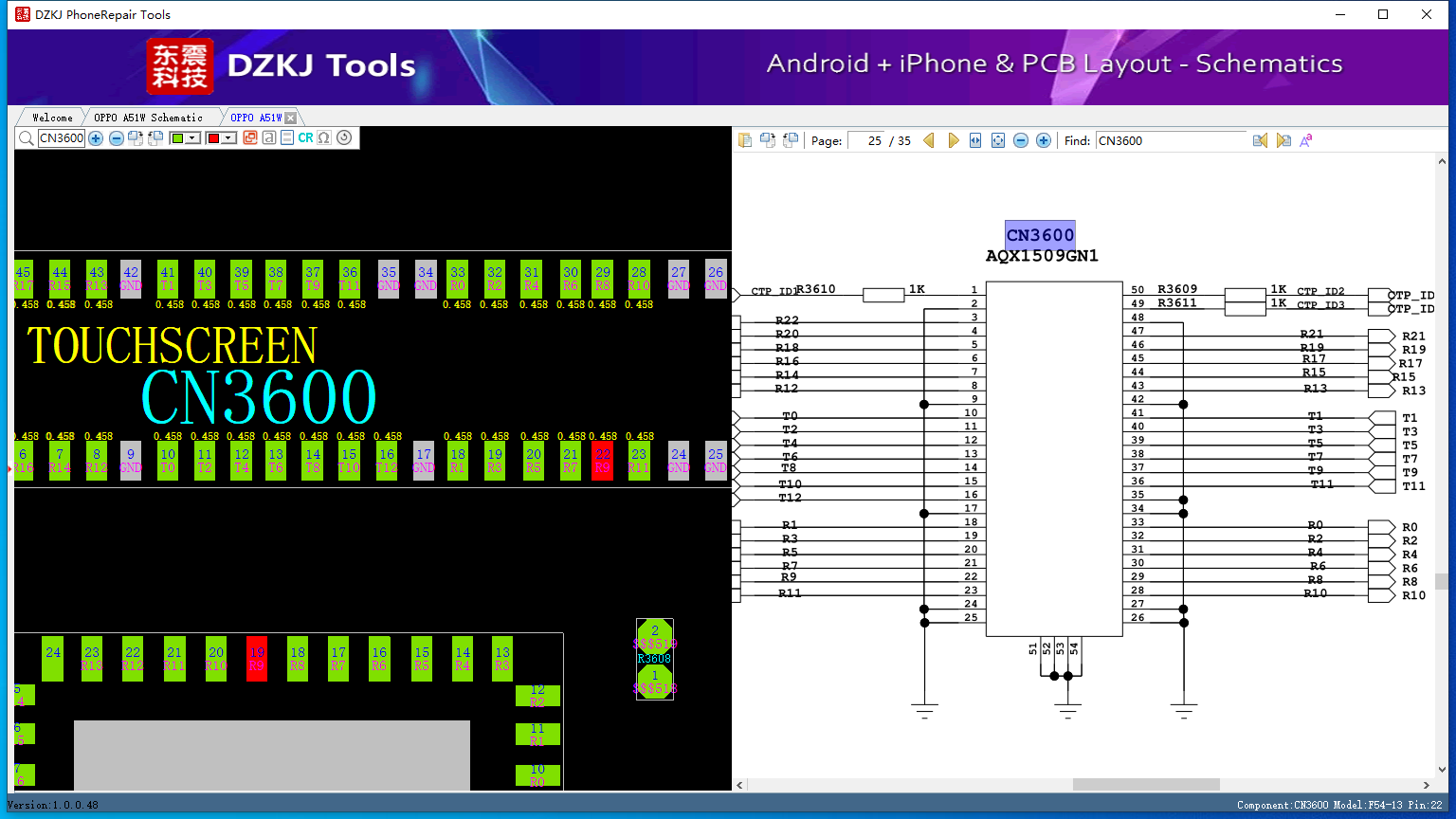
Task: Click the large cyan CN3600 PCB label
Action: (x=259, y=397)
